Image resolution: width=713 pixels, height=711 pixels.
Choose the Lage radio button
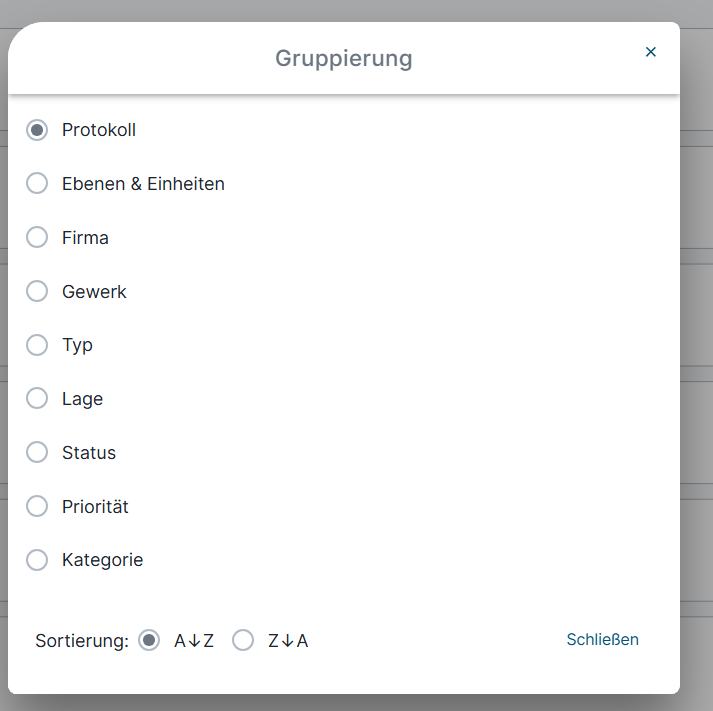pyautogui.click(x=37, y=399)
